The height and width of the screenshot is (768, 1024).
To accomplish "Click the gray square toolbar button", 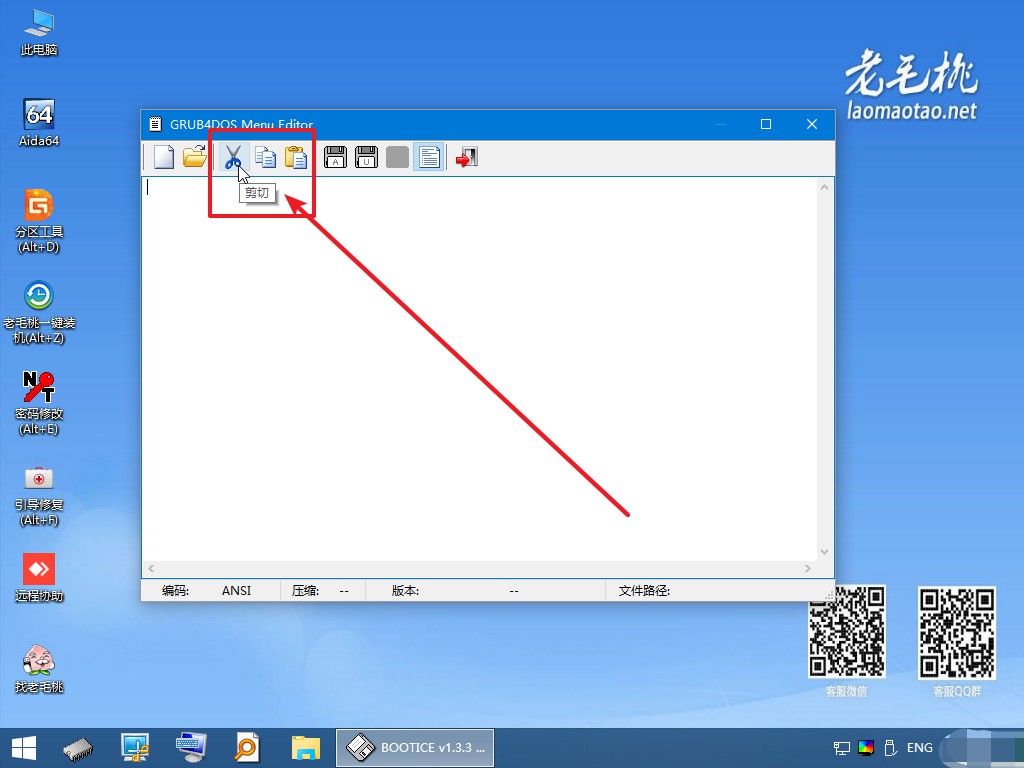I will click(397, 157).
